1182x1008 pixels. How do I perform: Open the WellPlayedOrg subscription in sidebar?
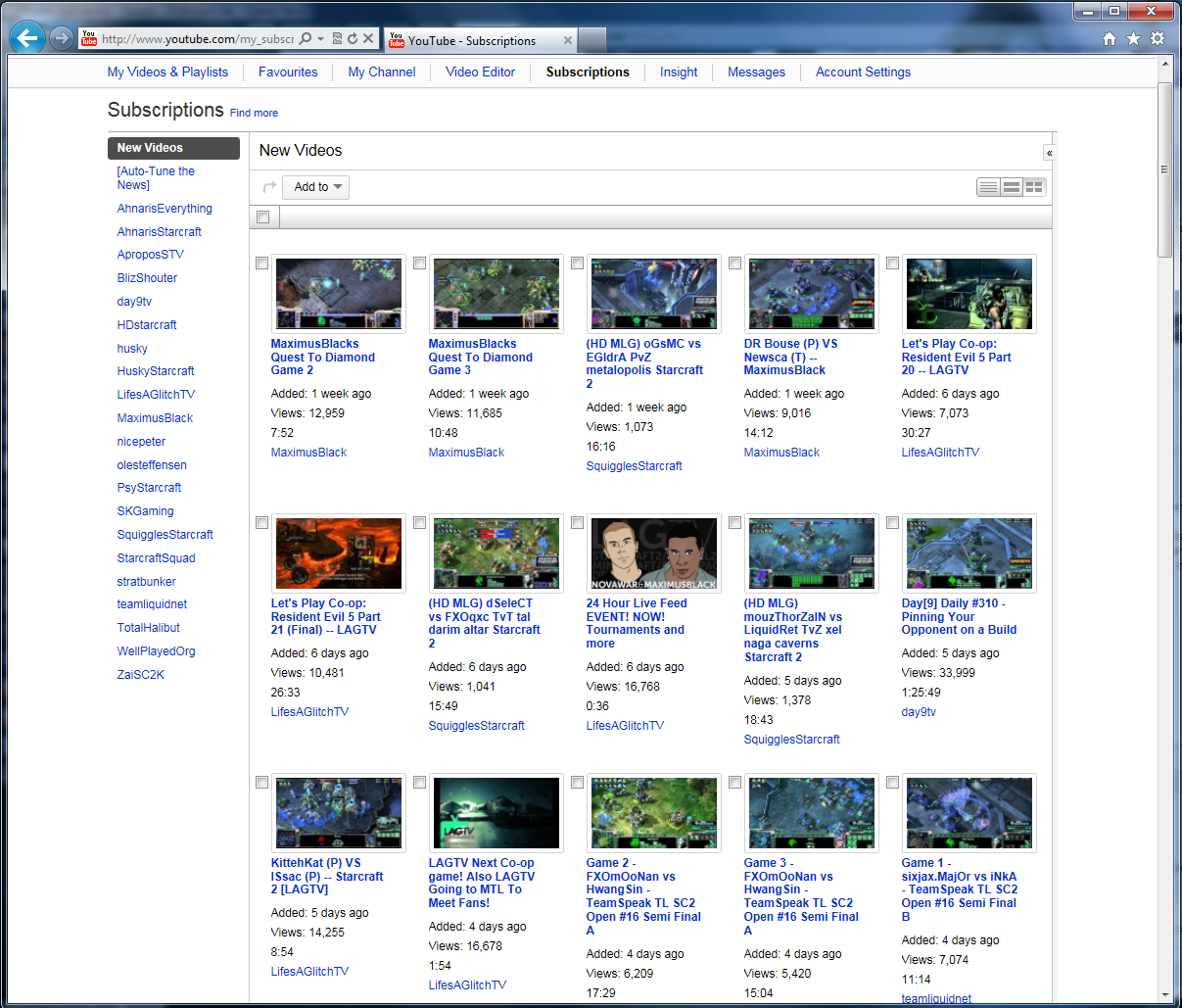(156, 651)
